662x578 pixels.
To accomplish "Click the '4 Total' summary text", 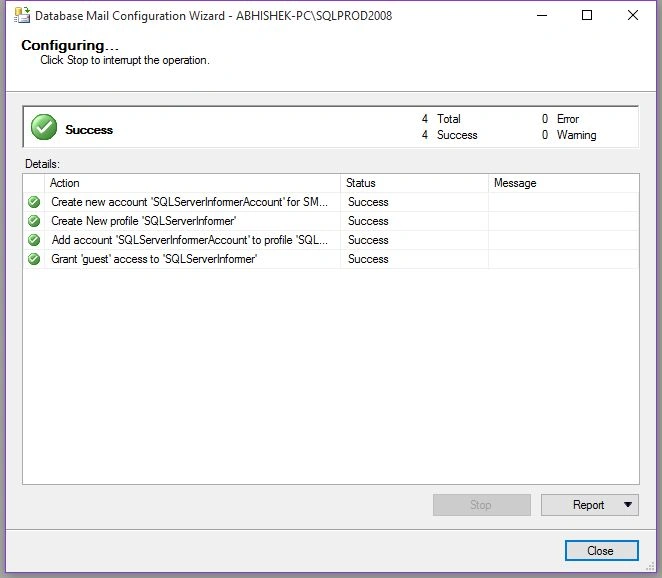I will [441, 119].
